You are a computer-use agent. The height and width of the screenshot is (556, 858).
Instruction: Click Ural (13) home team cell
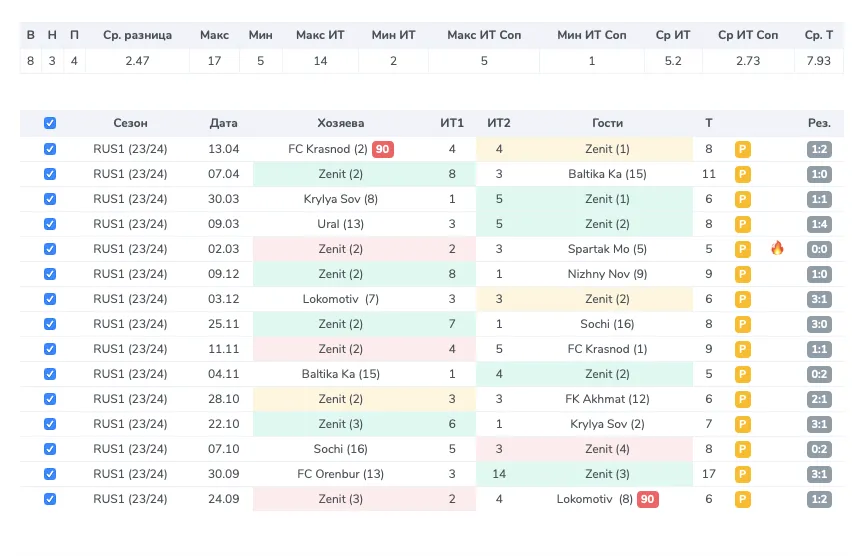pos(340,224)
